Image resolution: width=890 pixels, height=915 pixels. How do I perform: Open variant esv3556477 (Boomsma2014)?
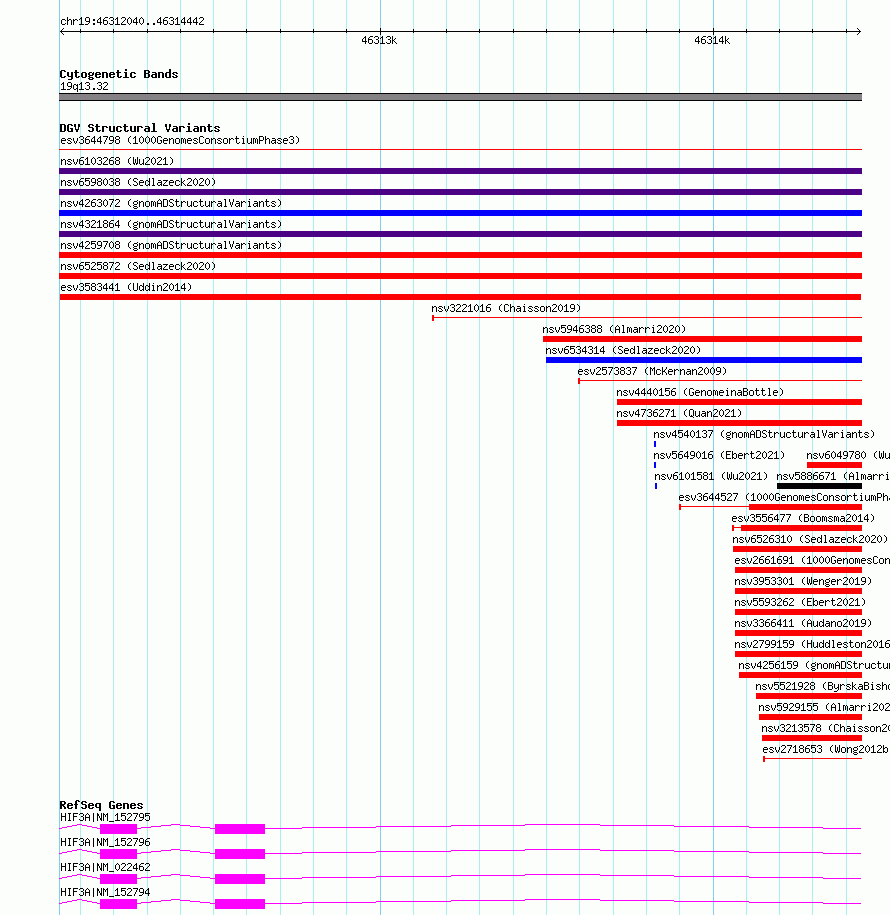click(x=803, y=519)
